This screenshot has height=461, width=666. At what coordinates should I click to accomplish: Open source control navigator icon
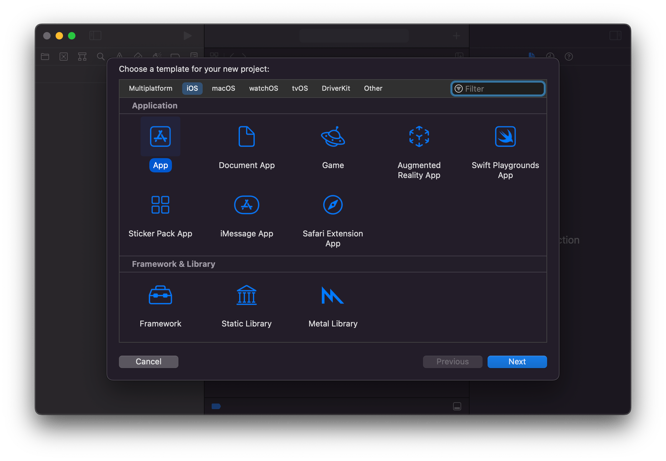click(x=64, y=57)
